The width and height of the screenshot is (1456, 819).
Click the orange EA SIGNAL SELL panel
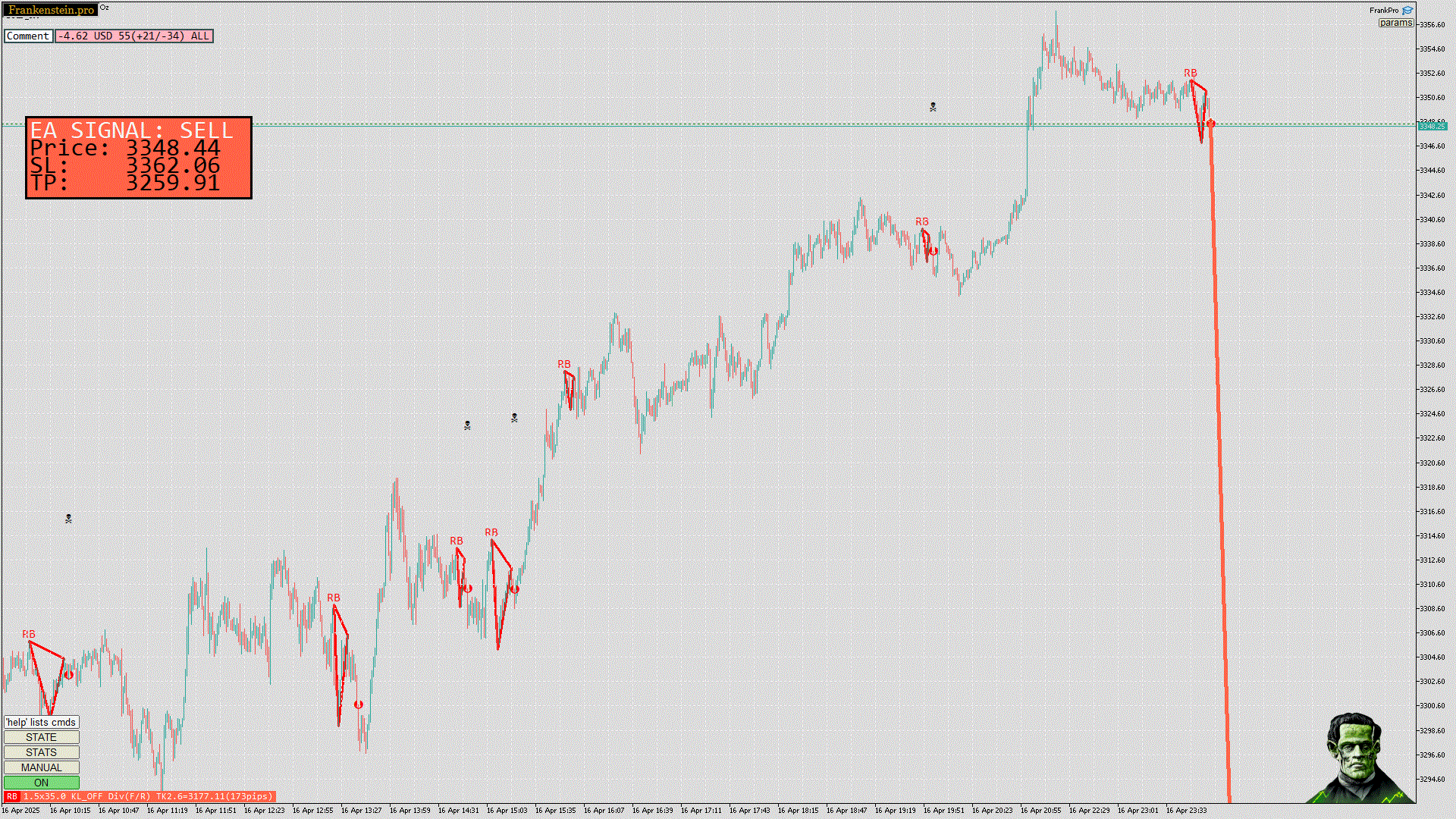pyautogui.click(x=139, y=158)
